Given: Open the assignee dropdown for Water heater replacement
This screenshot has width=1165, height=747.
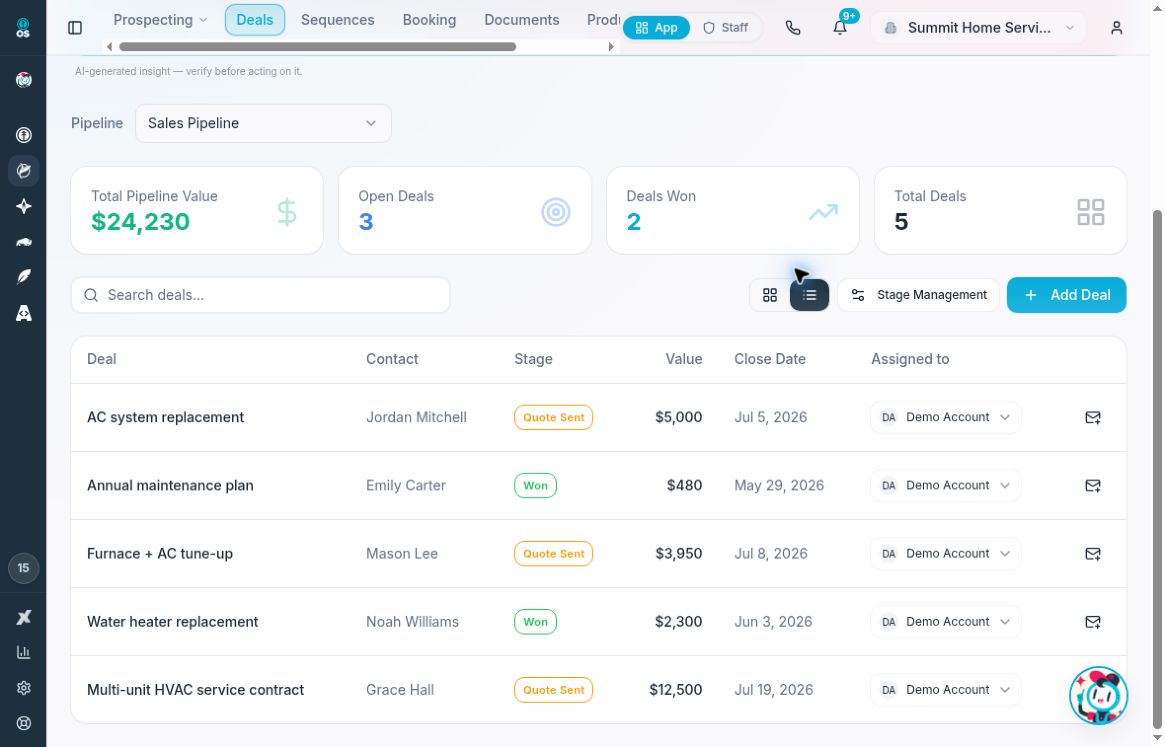Looking at the screenshot, I should (x=945, y=621).
